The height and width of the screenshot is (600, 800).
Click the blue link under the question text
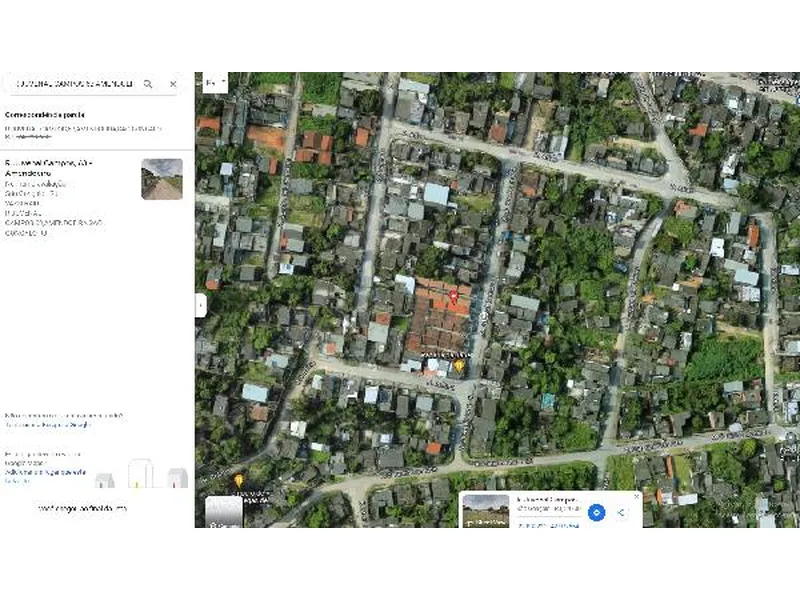[x=48, y=425]
